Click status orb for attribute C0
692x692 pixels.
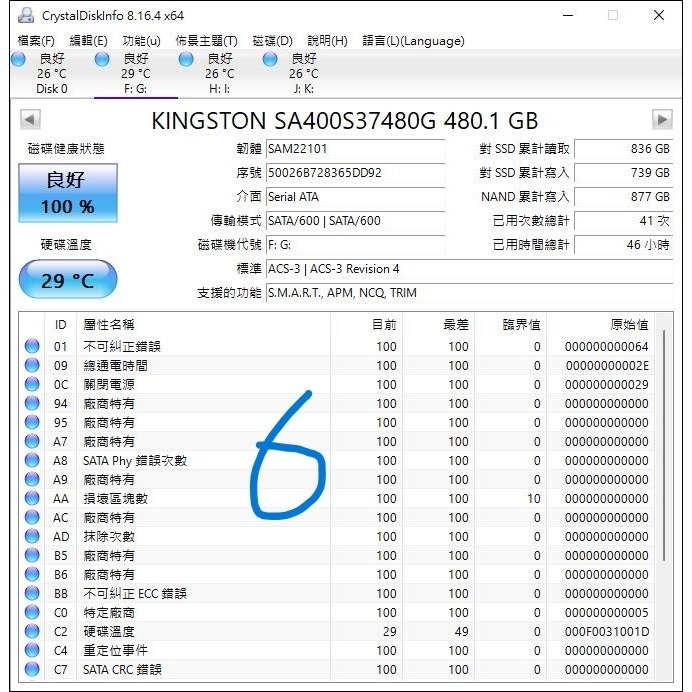point(32,612)
